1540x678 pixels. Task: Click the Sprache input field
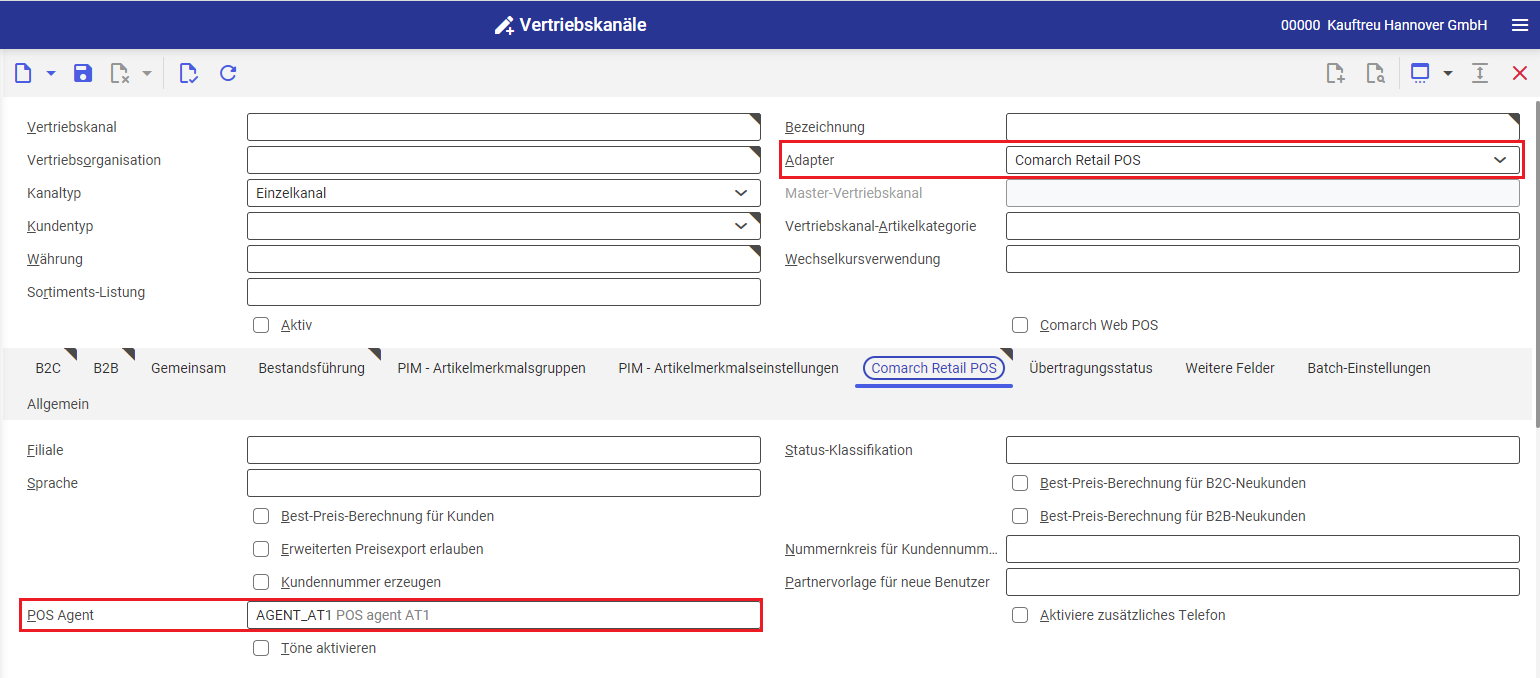[x=504, y=483]
